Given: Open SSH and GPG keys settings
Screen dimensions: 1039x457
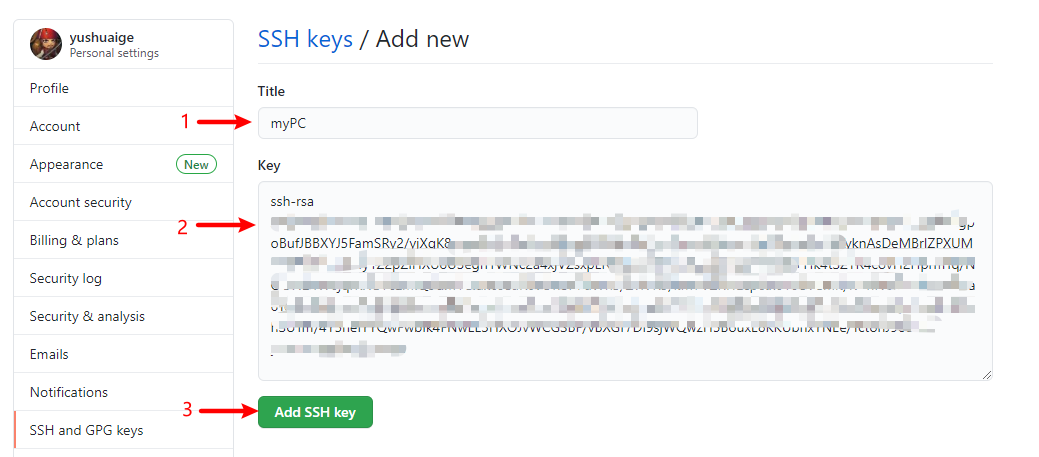Looking at the screenshot, I should tap(123, 430).
